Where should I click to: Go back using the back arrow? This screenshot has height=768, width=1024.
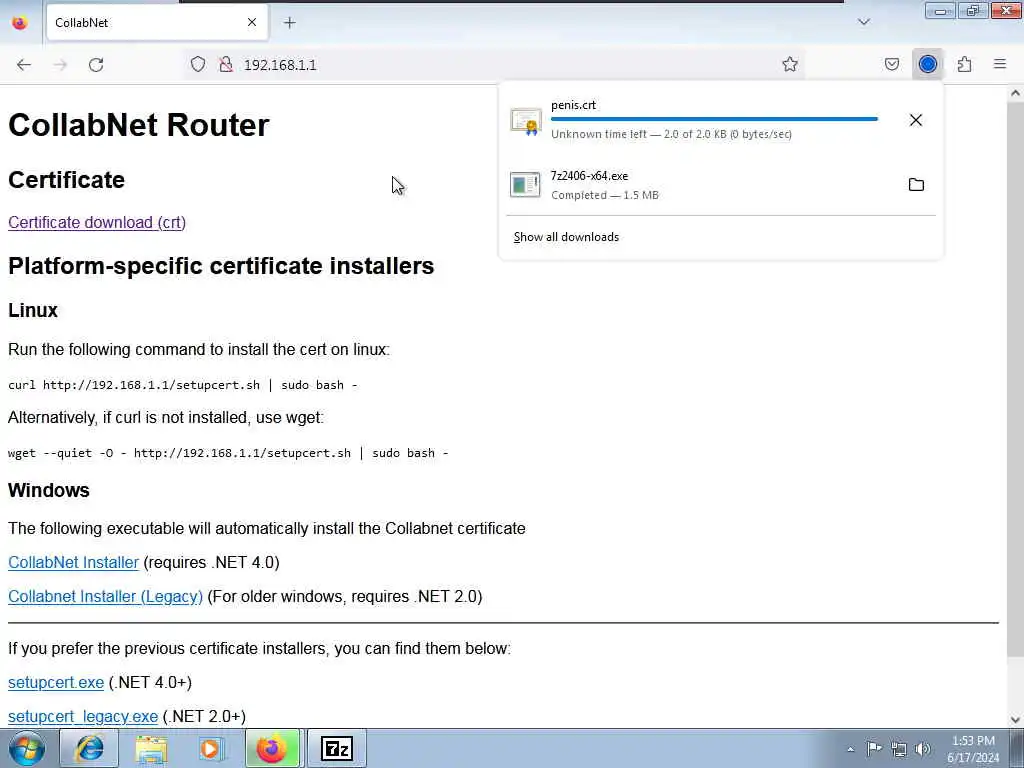tap(24, 65)
